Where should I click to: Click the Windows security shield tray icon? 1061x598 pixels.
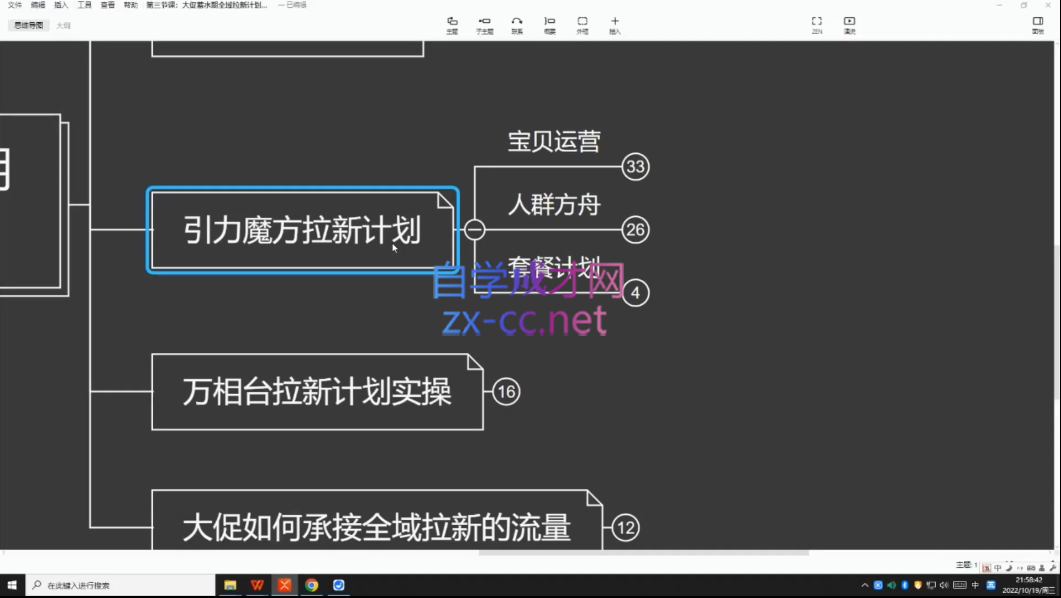(918, 585)
